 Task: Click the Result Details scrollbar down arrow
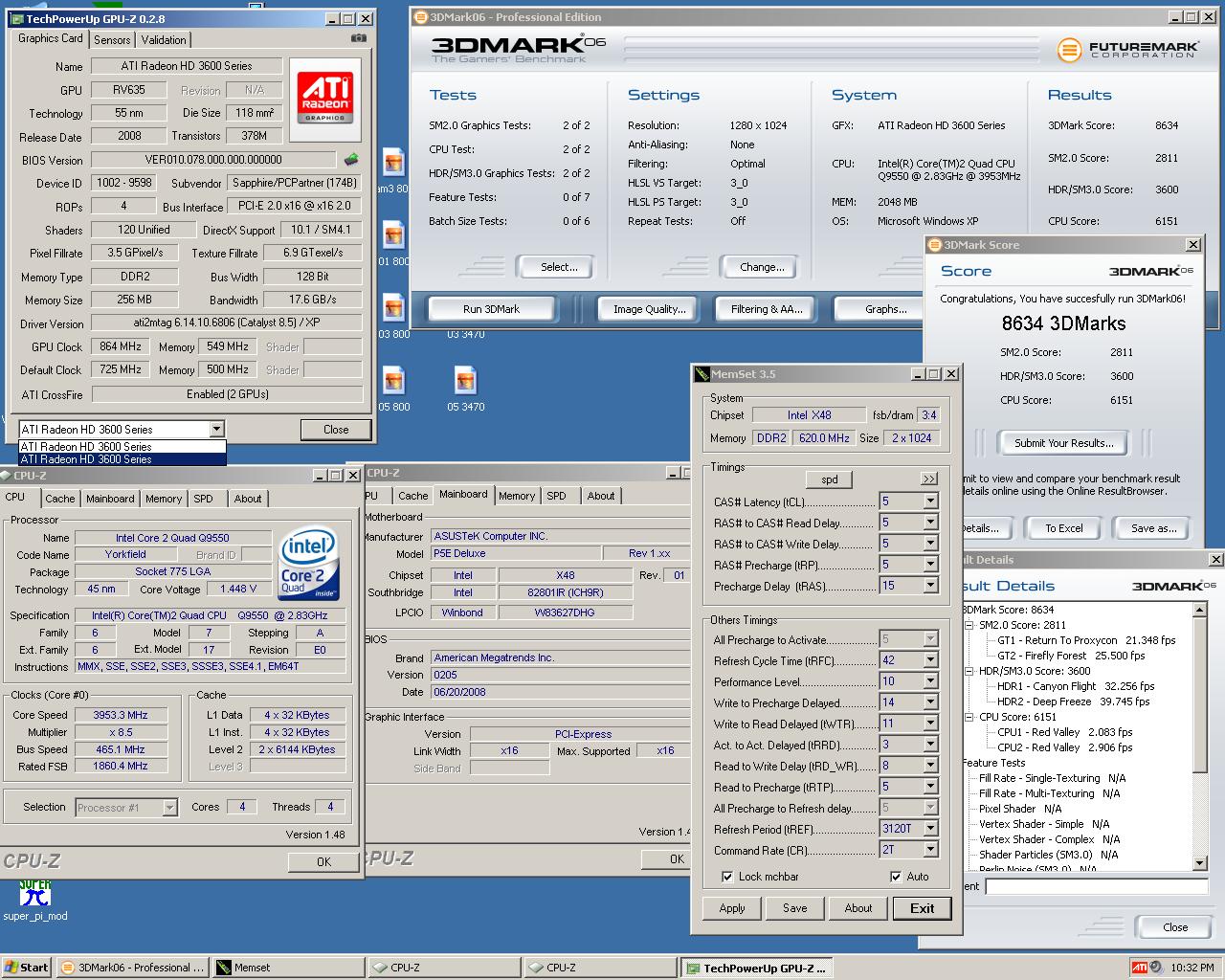coord(1200,863)
